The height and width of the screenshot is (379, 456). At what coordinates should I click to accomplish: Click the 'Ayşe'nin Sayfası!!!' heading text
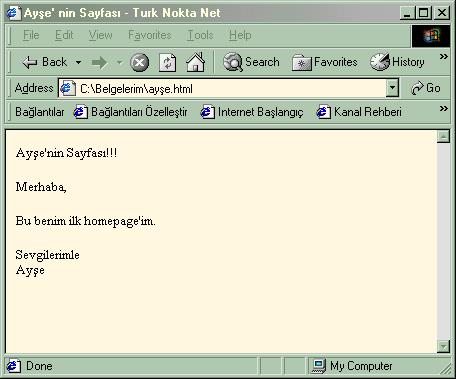click(x=66, y=153)
